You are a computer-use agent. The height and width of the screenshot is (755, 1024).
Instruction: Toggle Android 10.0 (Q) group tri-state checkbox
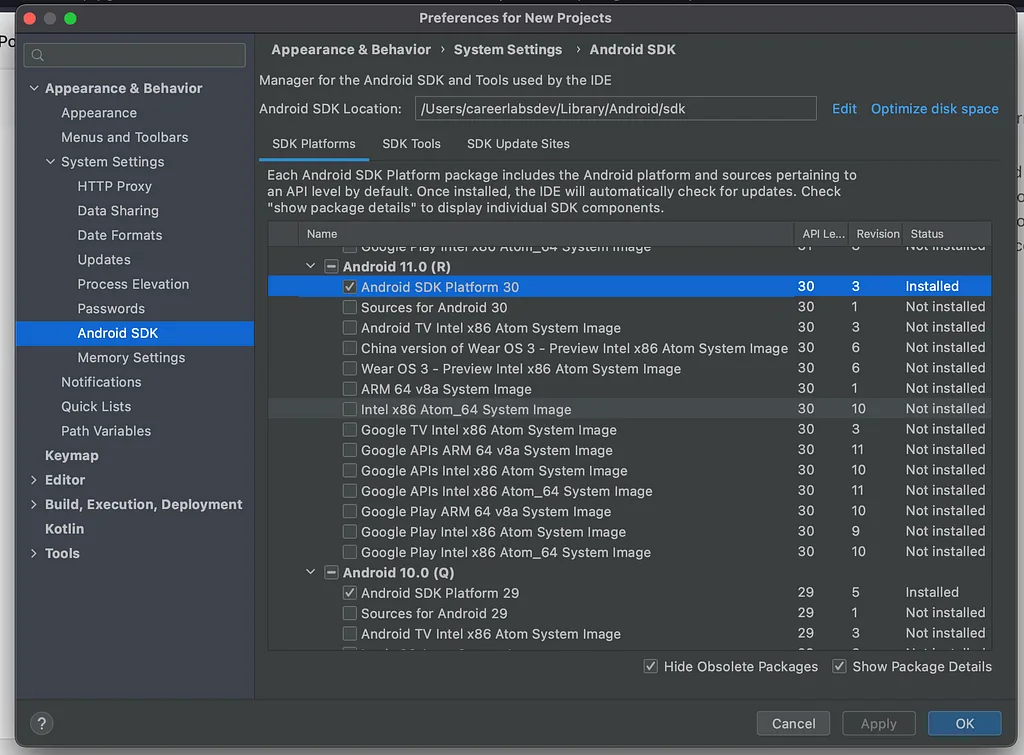pyautogui.click(x=332, y=573)
